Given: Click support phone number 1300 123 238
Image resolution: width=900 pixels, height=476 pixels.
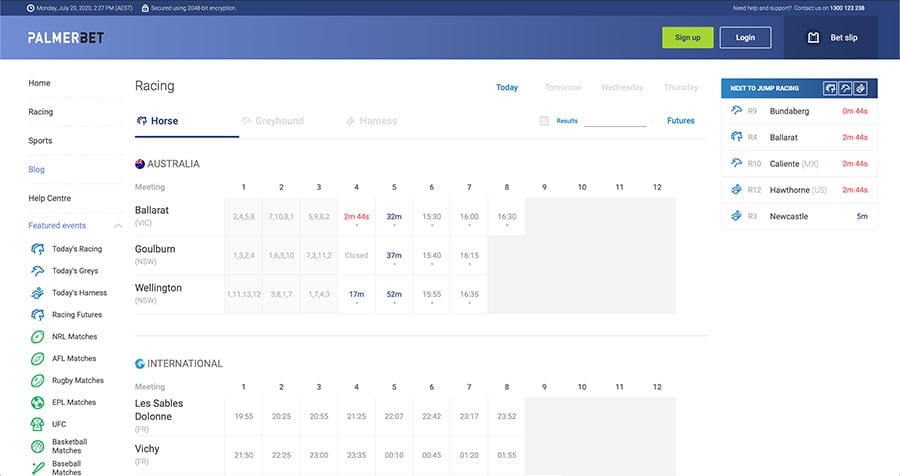Looking at the screenshot, I should (847, 8).
